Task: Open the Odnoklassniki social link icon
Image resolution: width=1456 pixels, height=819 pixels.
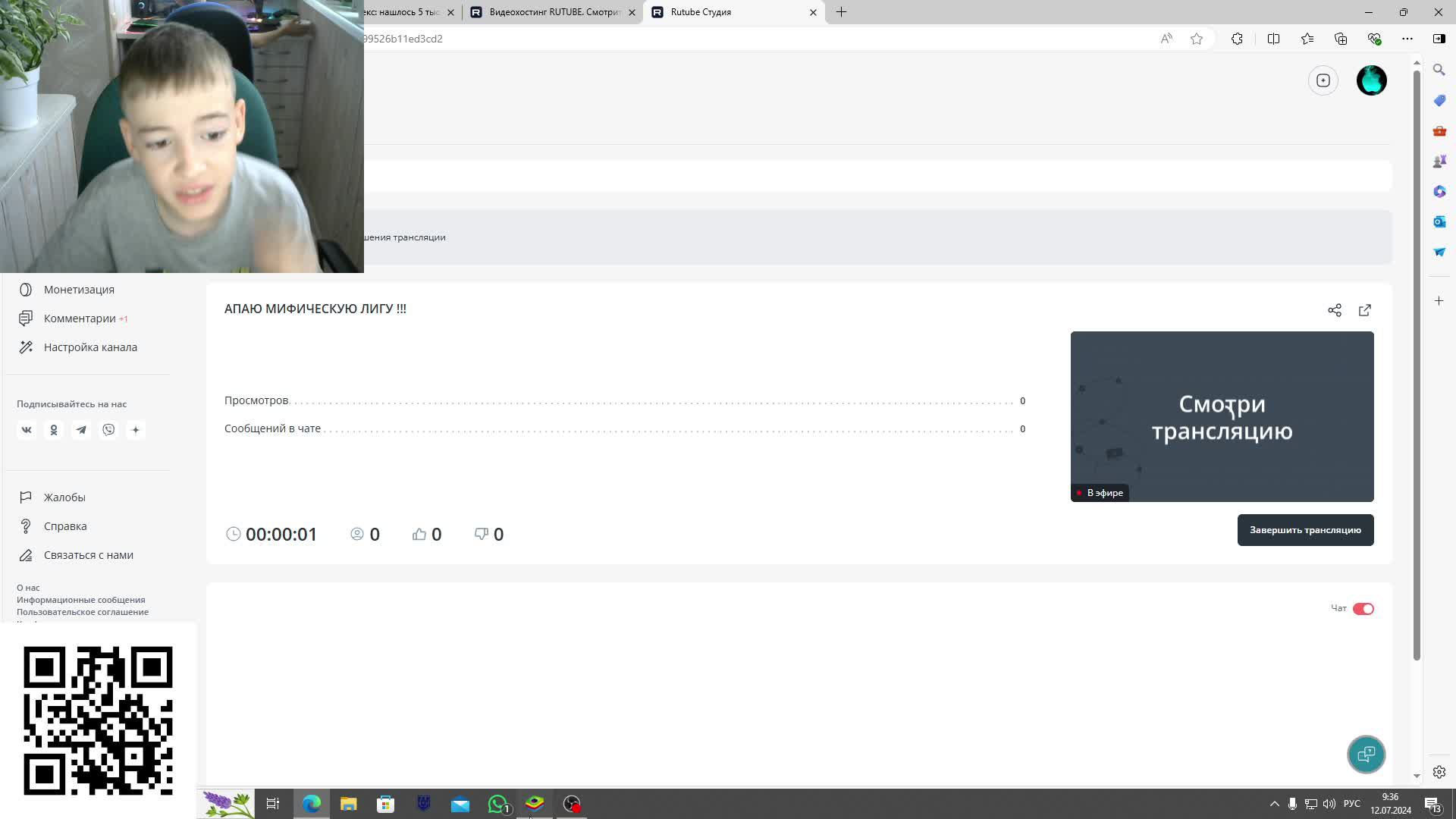Action: tap(54, 430)
